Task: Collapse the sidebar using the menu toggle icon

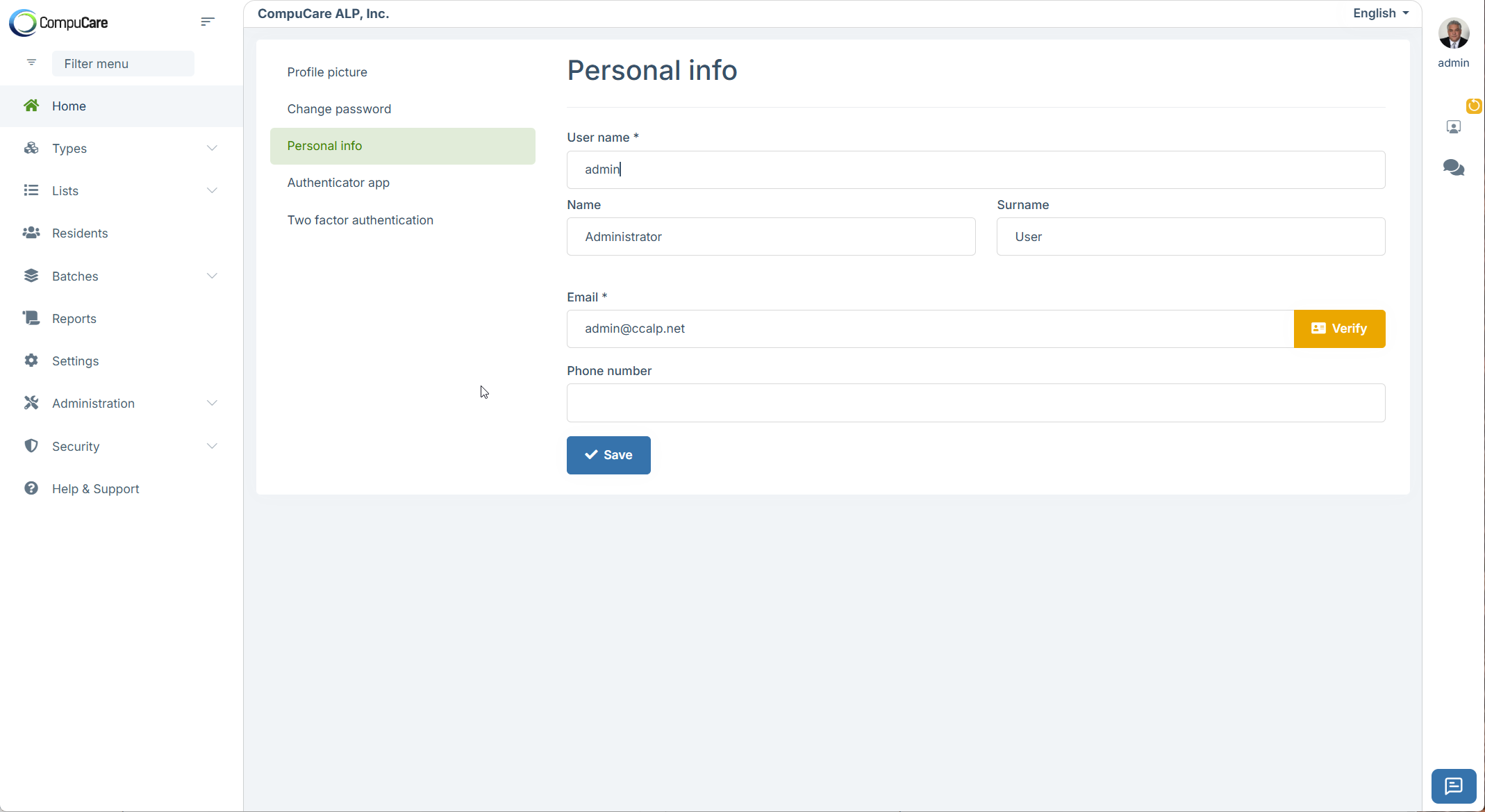Action: pos(207,22)
